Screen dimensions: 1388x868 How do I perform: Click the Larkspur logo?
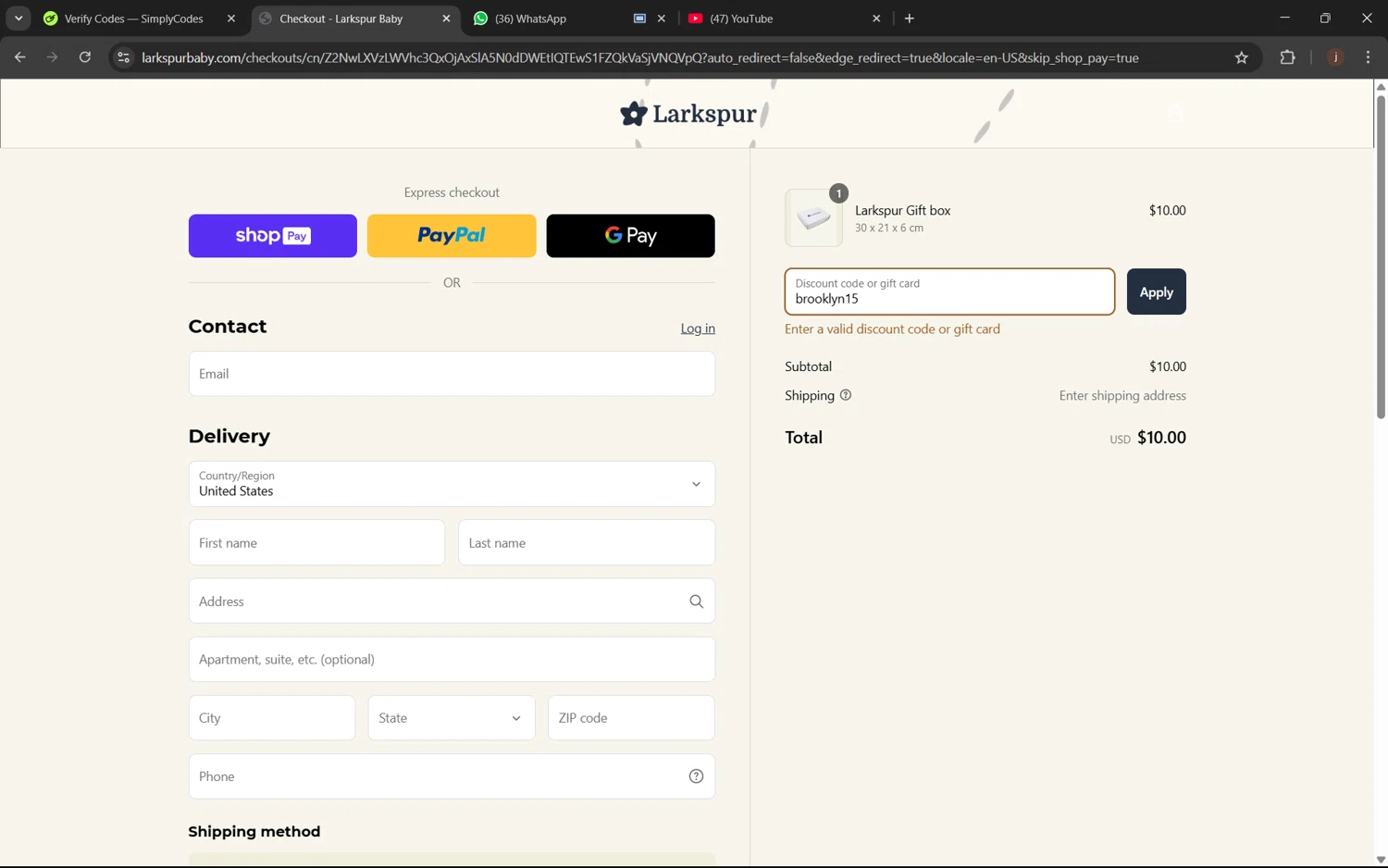coord(688,114)
